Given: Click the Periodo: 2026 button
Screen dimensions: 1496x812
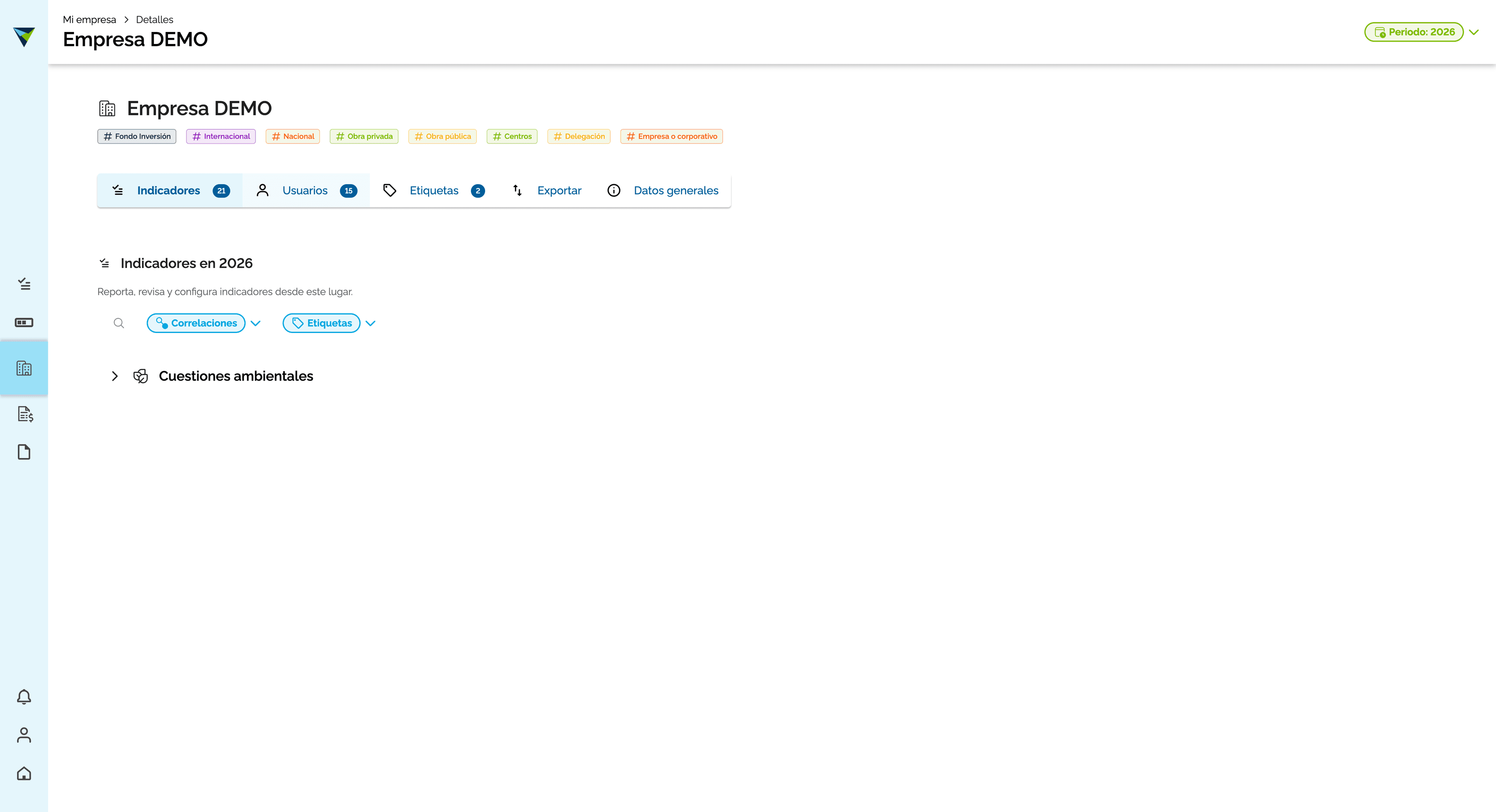Looking at the screenshot, I should click(x=1414, y=32).
